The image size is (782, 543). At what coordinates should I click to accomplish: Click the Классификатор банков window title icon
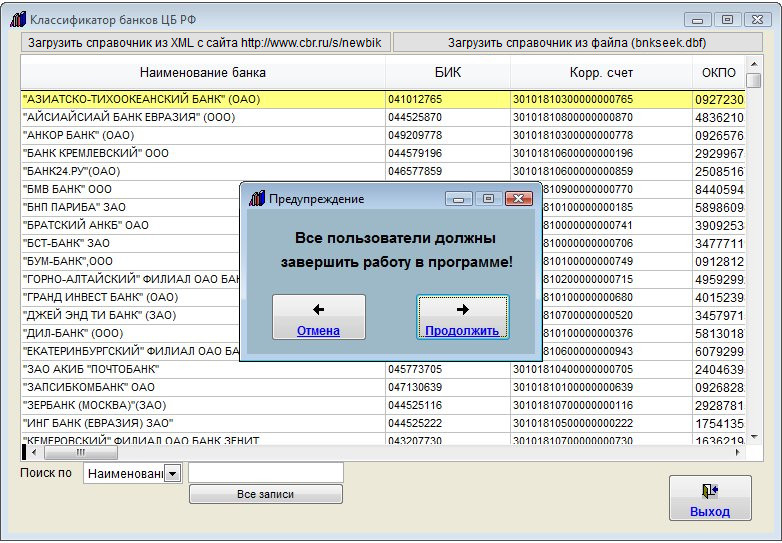[17, 20]
